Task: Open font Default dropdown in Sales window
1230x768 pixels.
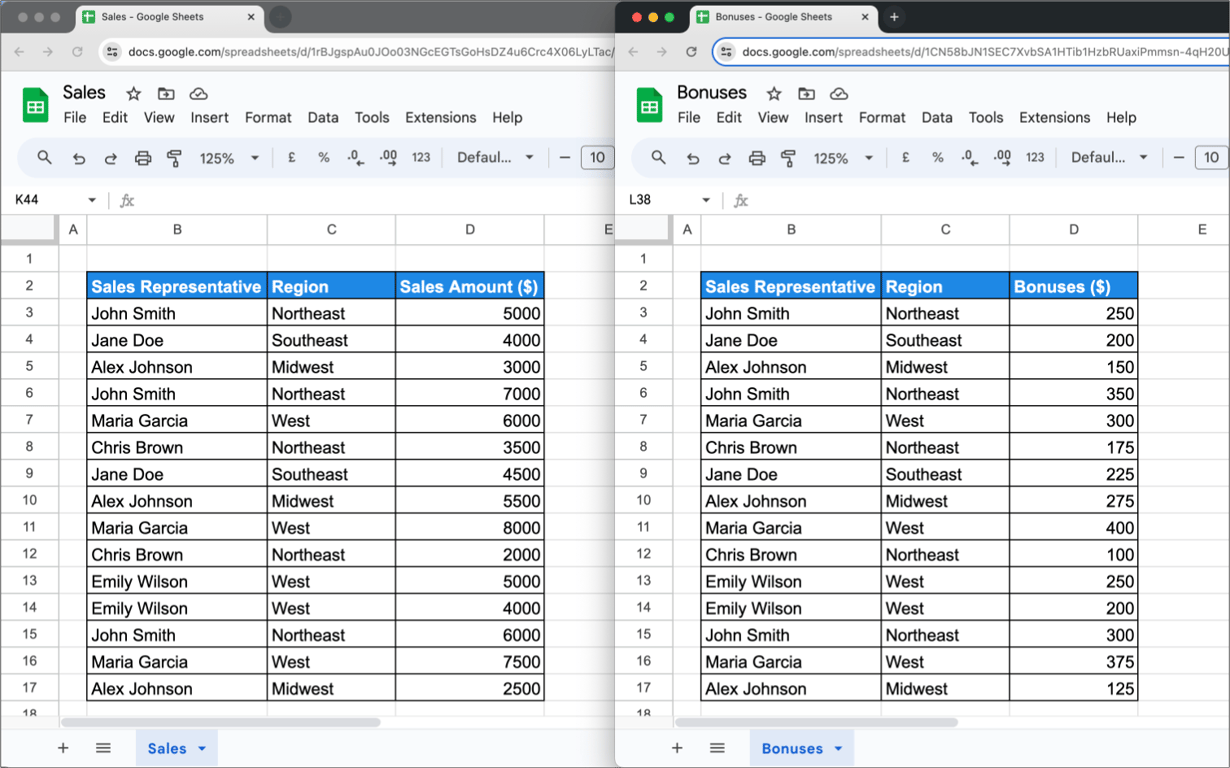Action: coord(530,158)
